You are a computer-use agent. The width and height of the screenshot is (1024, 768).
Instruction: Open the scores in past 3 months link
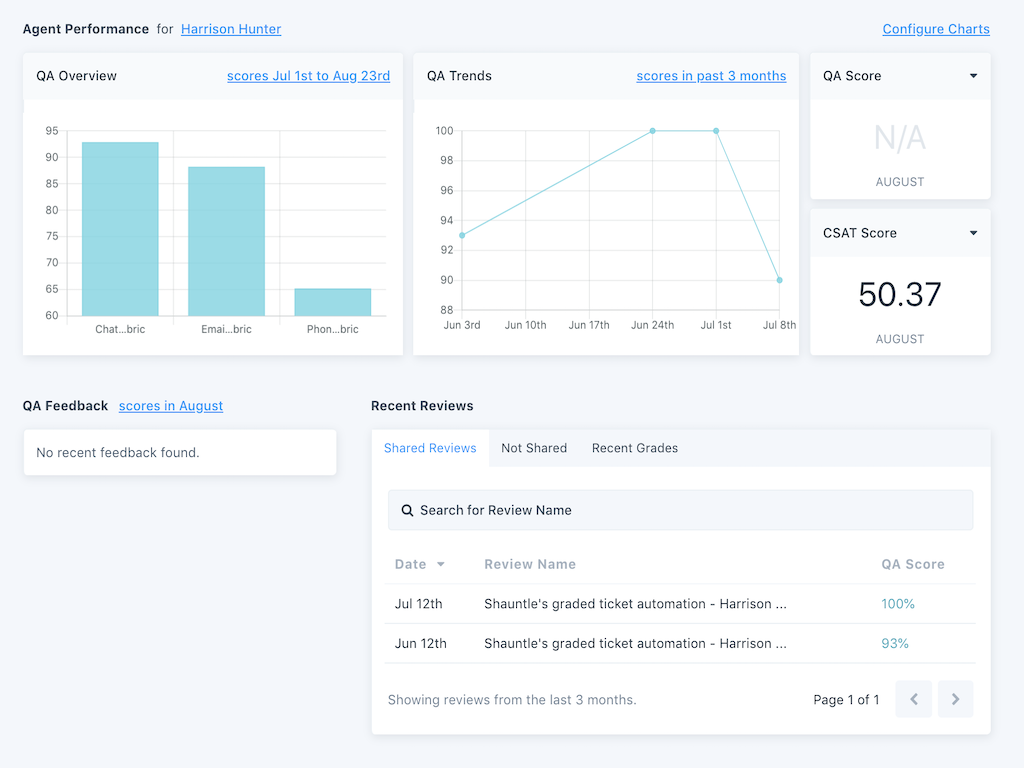[x=711, y=75]
